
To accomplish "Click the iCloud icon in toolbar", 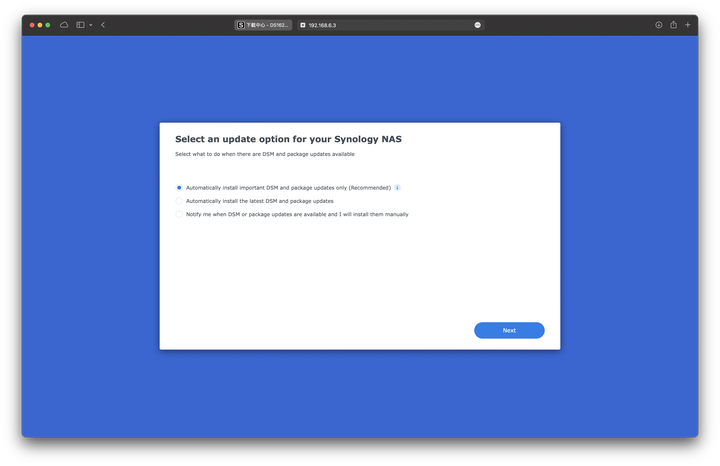I will pos(64,25).
